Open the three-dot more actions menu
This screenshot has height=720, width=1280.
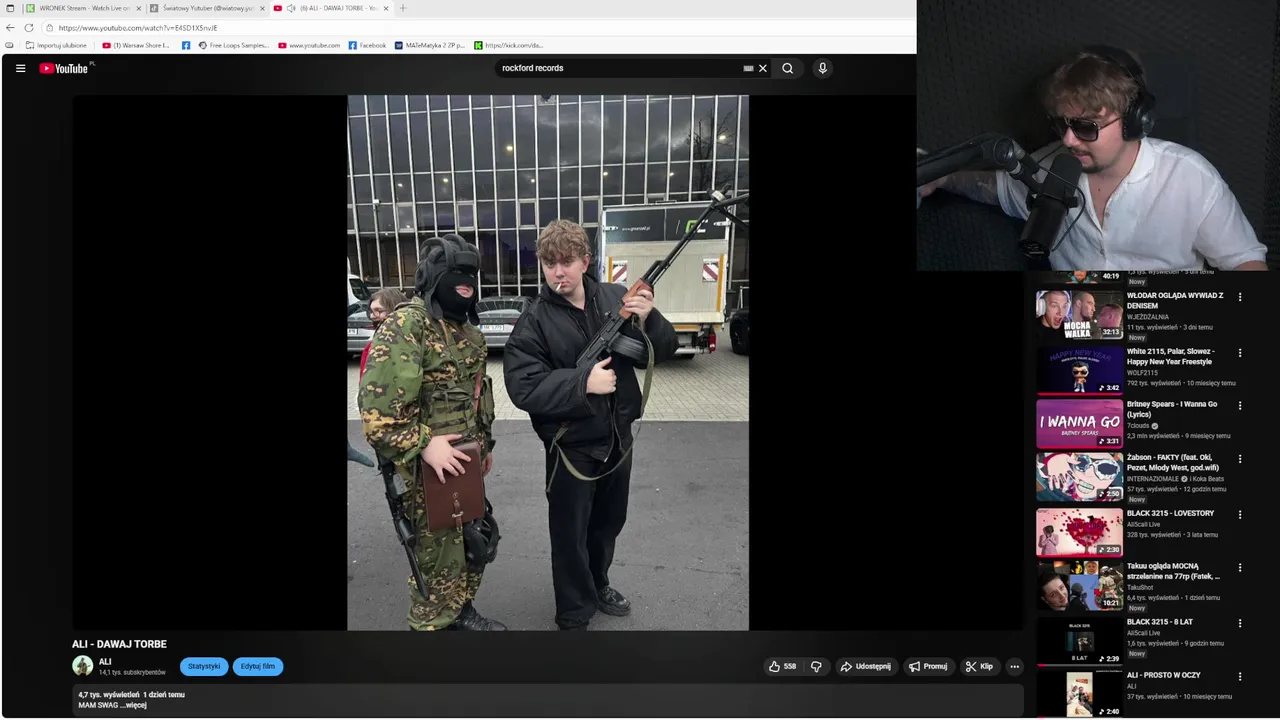tap(1014, 666)
